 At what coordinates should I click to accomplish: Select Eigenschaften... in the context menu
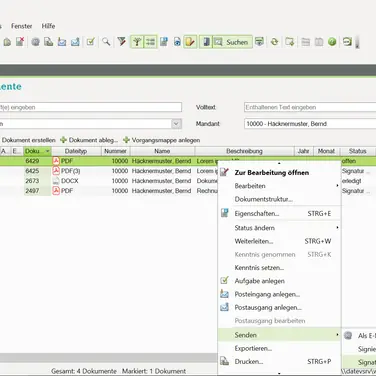pos(279,214)
